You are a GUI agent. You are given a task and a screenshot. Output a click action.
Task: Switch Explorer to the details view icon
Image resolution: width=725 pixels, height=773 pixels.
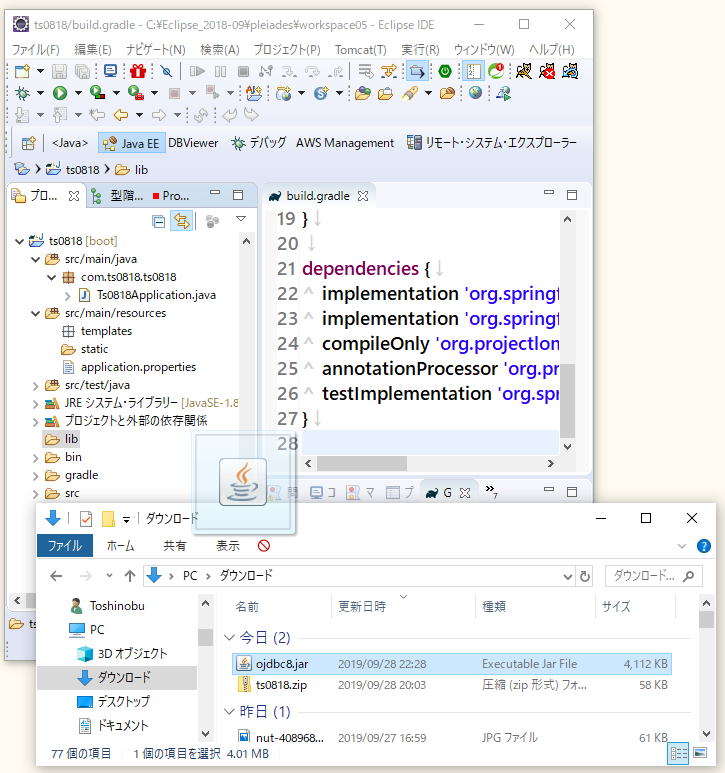(678, 753)
